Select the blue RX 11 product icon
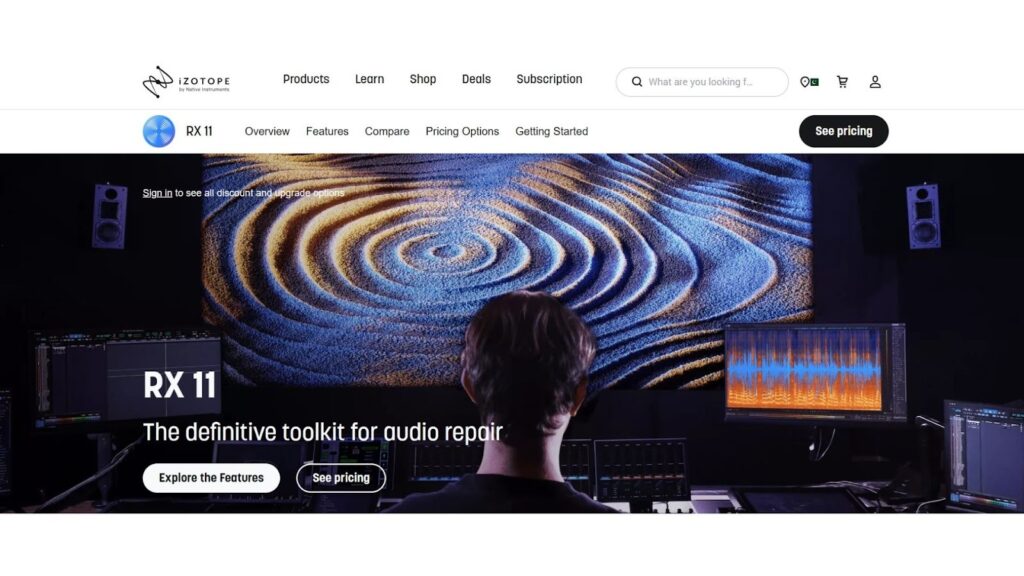The width and height of the screenshot is (1024, 576). pyautogui.click(x=158, y=131)
